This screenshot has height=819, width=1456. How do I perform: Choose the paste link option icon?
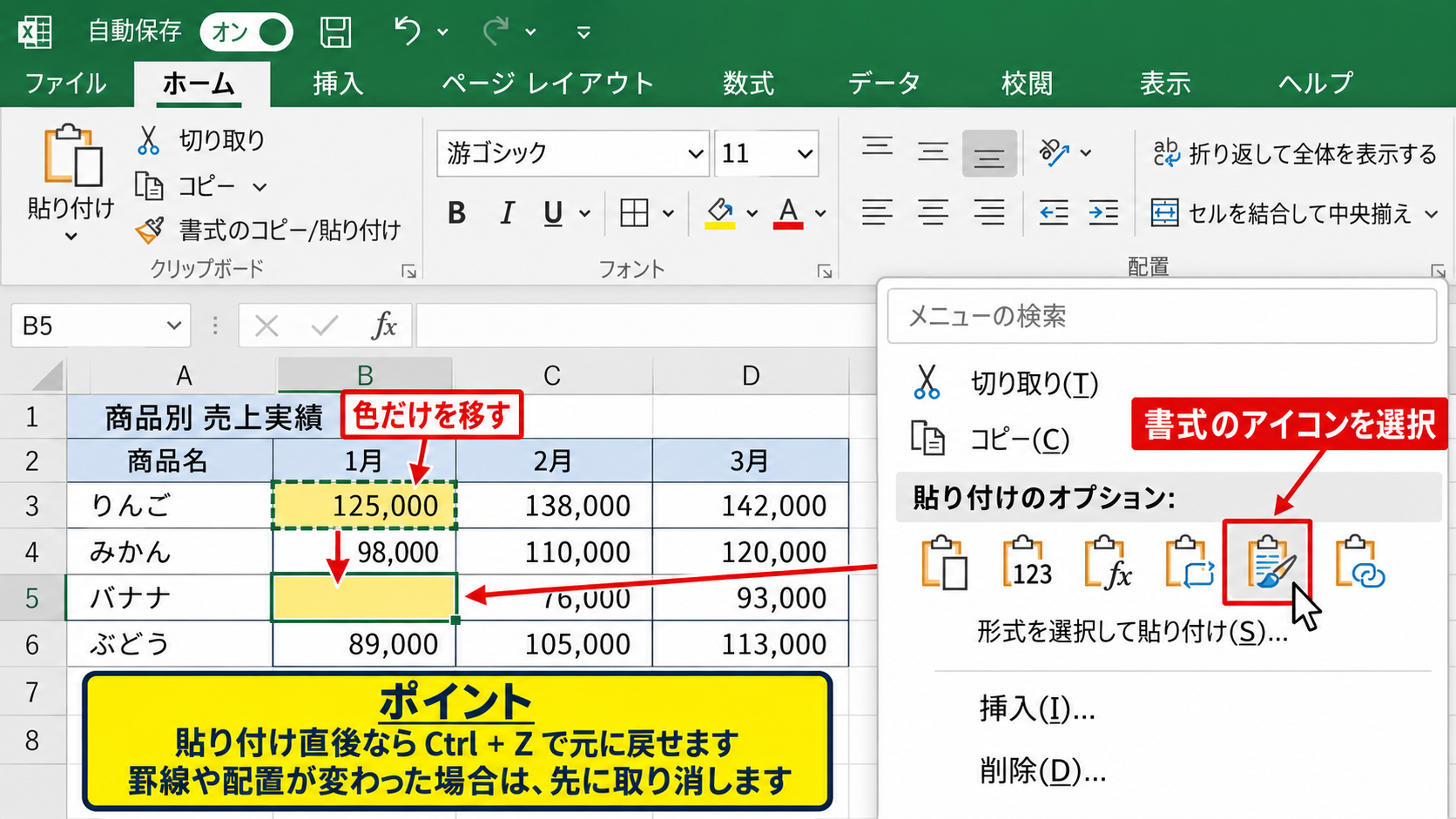(x=1359, y=562)
